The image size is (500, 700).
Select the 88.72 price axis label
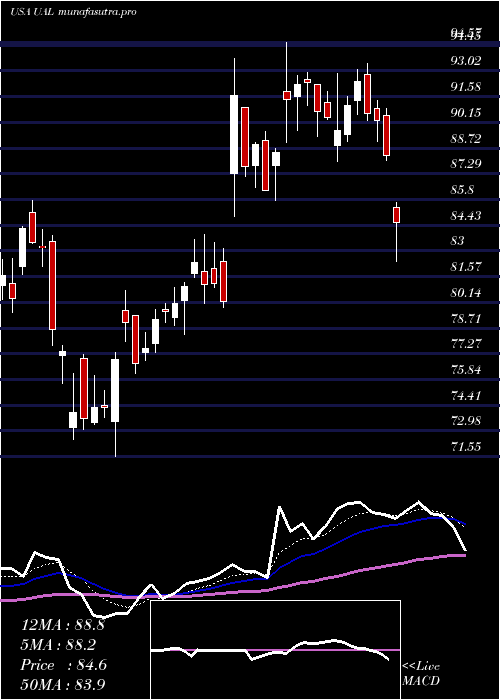click(x=466, y=138)
